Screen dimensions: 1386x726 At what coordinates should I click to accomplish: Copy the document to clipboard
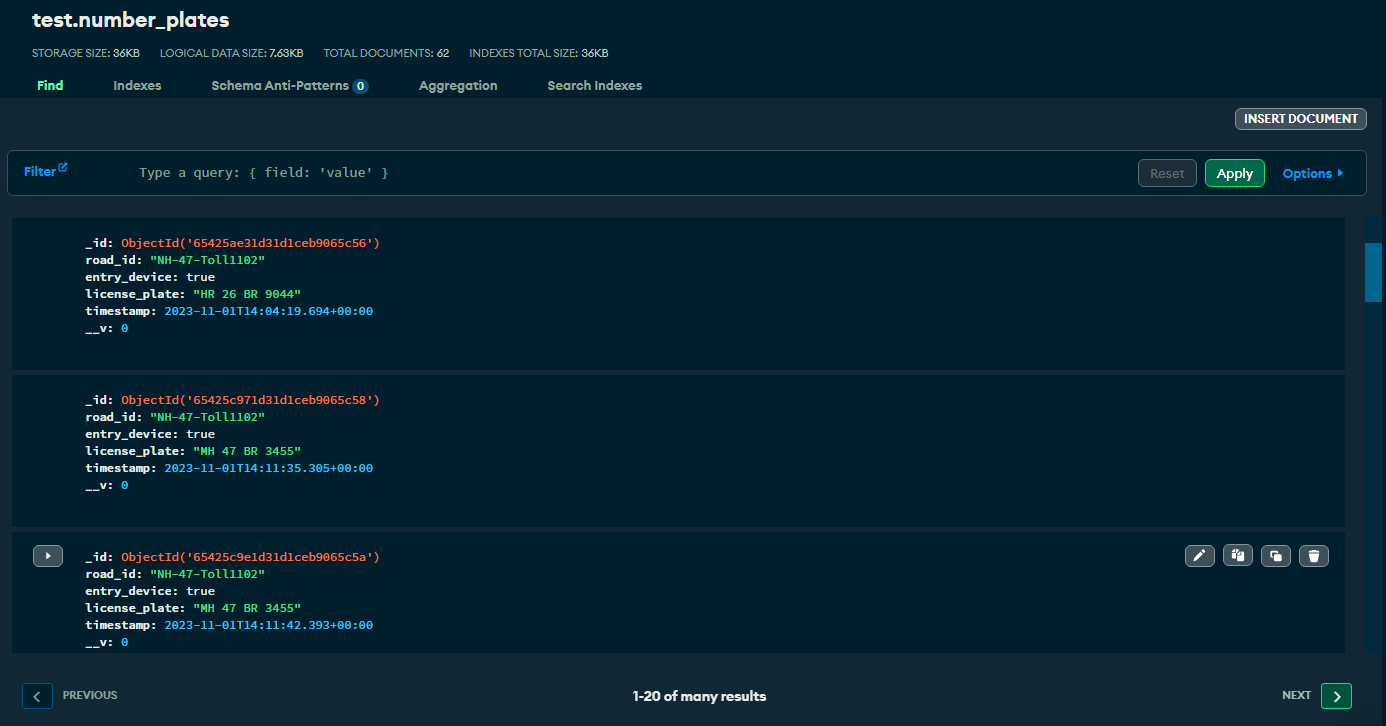(1237, 556)
